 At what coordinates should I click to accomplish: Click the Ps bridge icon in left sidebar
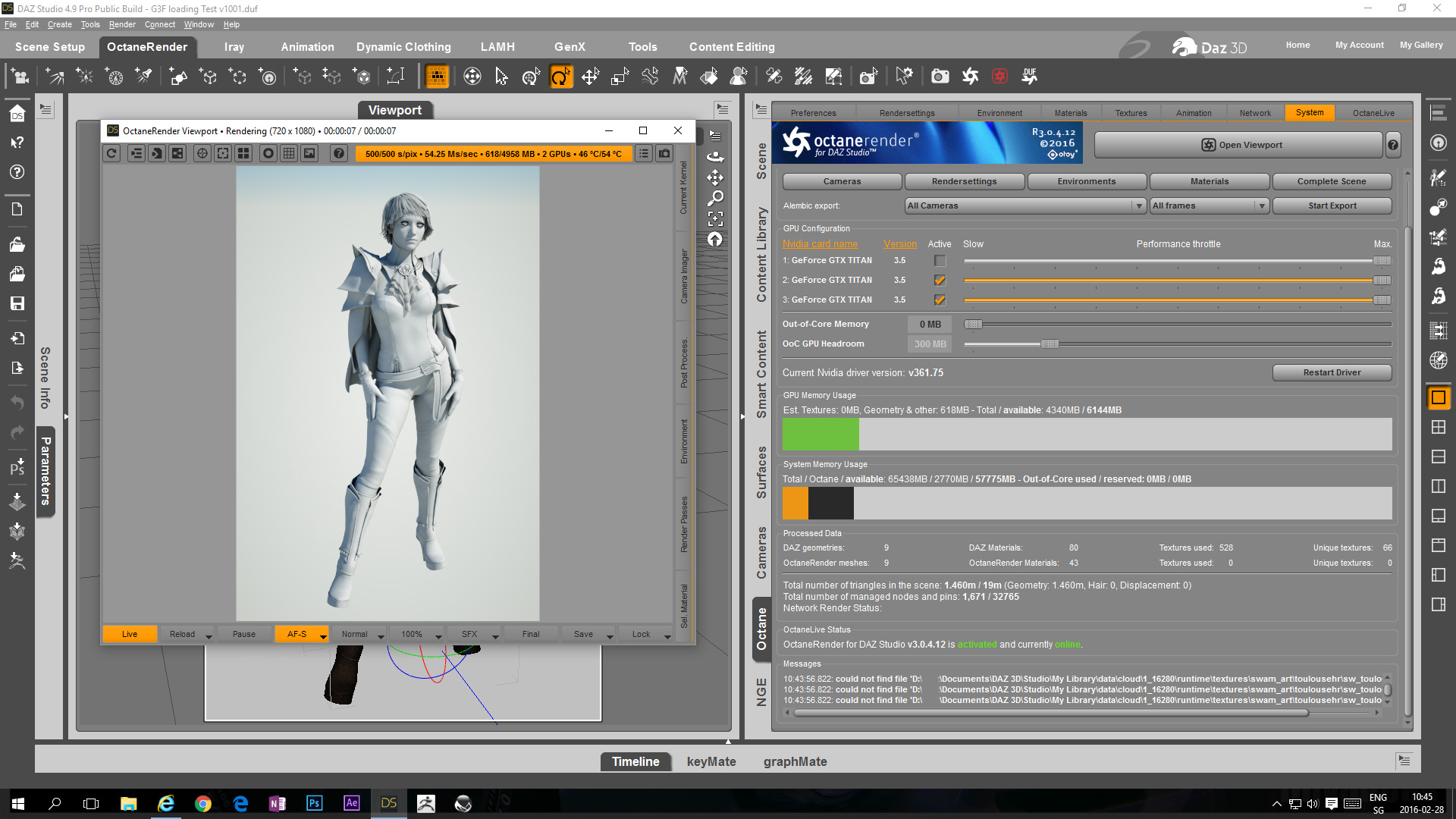[17, 466]
